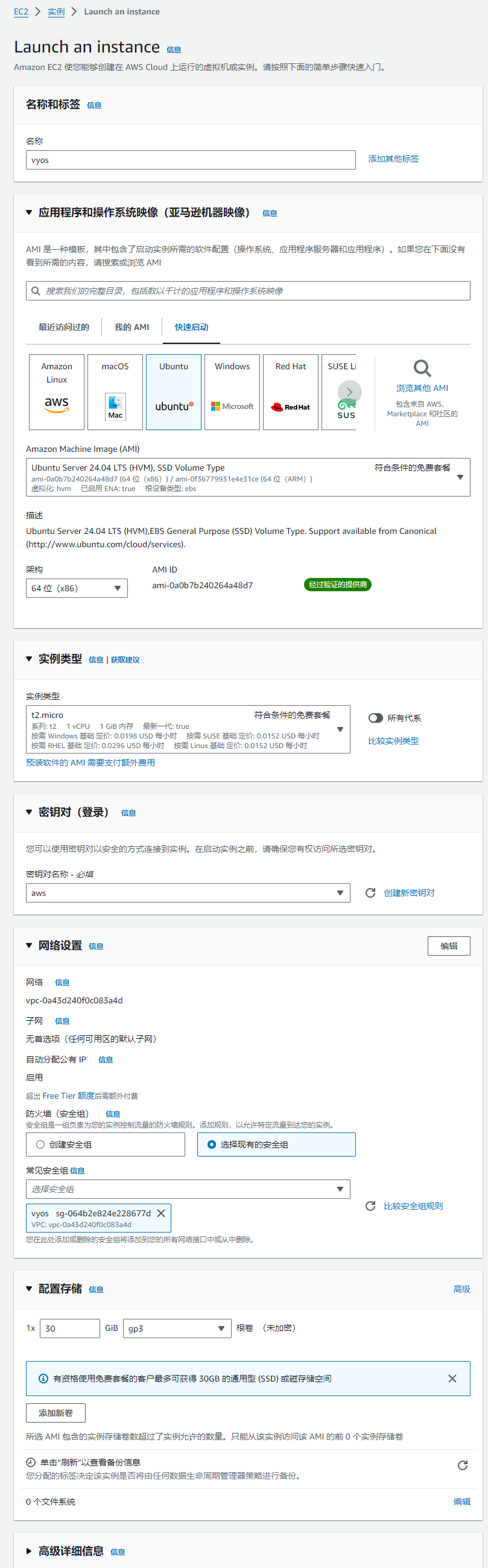This screenshot has height=1568, width=488.
Task: Open 信息 link beside Launch an instance title
Action: (x=174, y=50)
